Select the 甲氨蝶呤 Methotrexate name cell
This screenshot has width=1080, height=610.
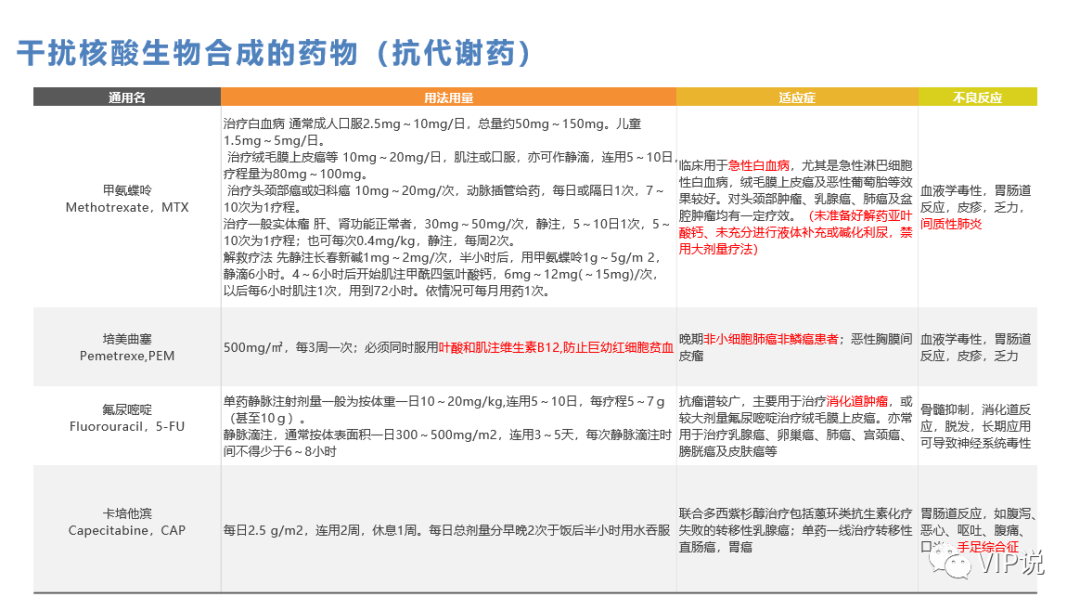127,198
